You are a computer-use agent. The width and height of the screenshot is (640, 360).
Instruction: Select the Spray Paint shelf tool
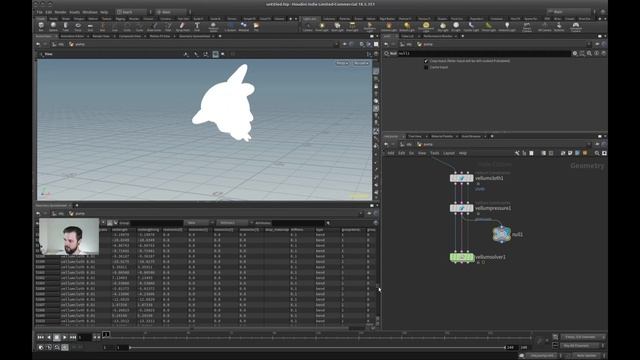click(182, 27)
